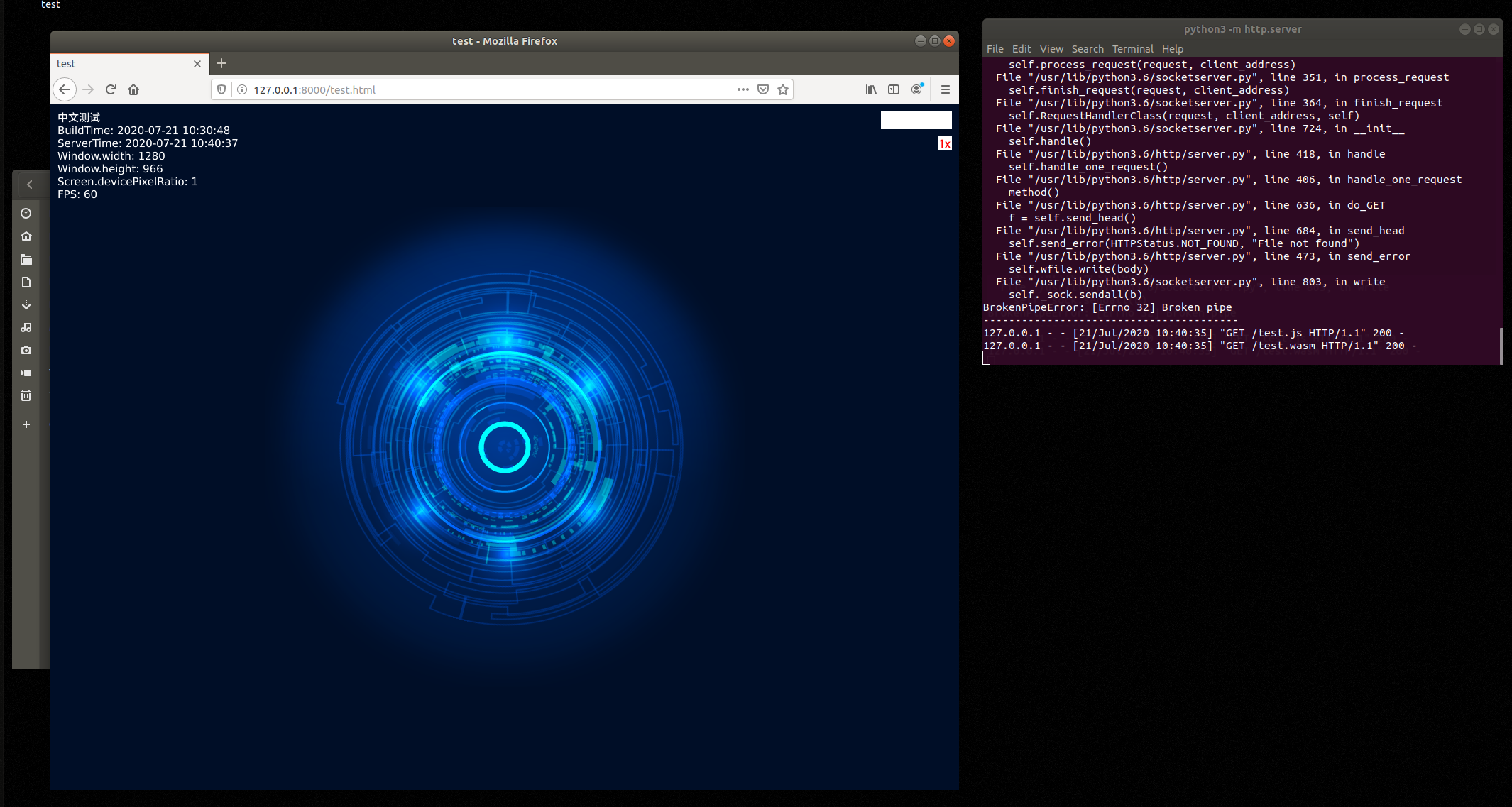Image resolution: width=1512 pixels, height=807 pixels.
Task: Reload the current test.html page
Action: tap(111, 90)
